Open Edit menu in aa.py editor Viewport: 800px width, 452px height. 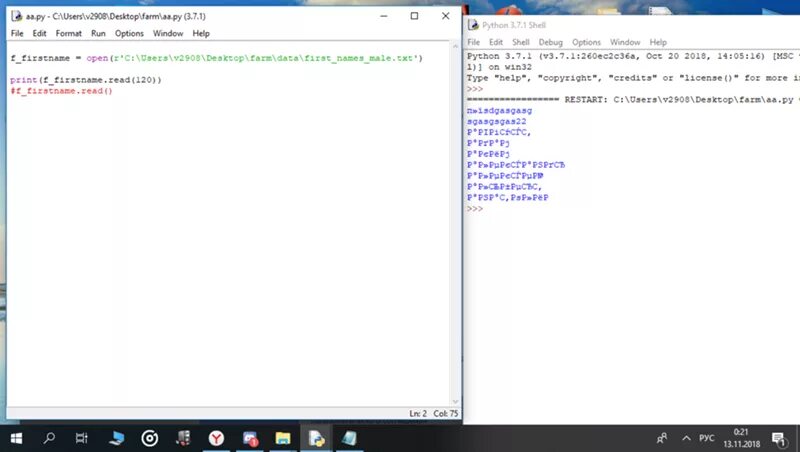coord(39,33)
